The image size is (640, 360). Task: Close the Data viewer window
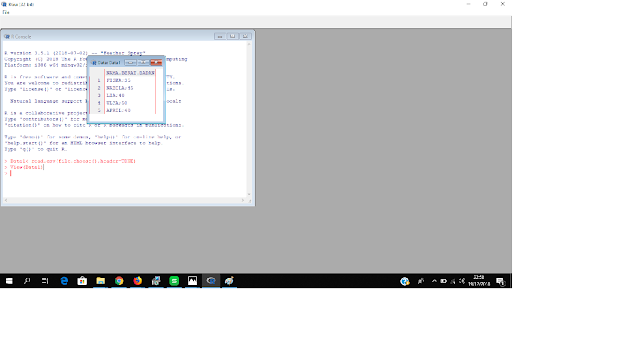tap(156, 62)
